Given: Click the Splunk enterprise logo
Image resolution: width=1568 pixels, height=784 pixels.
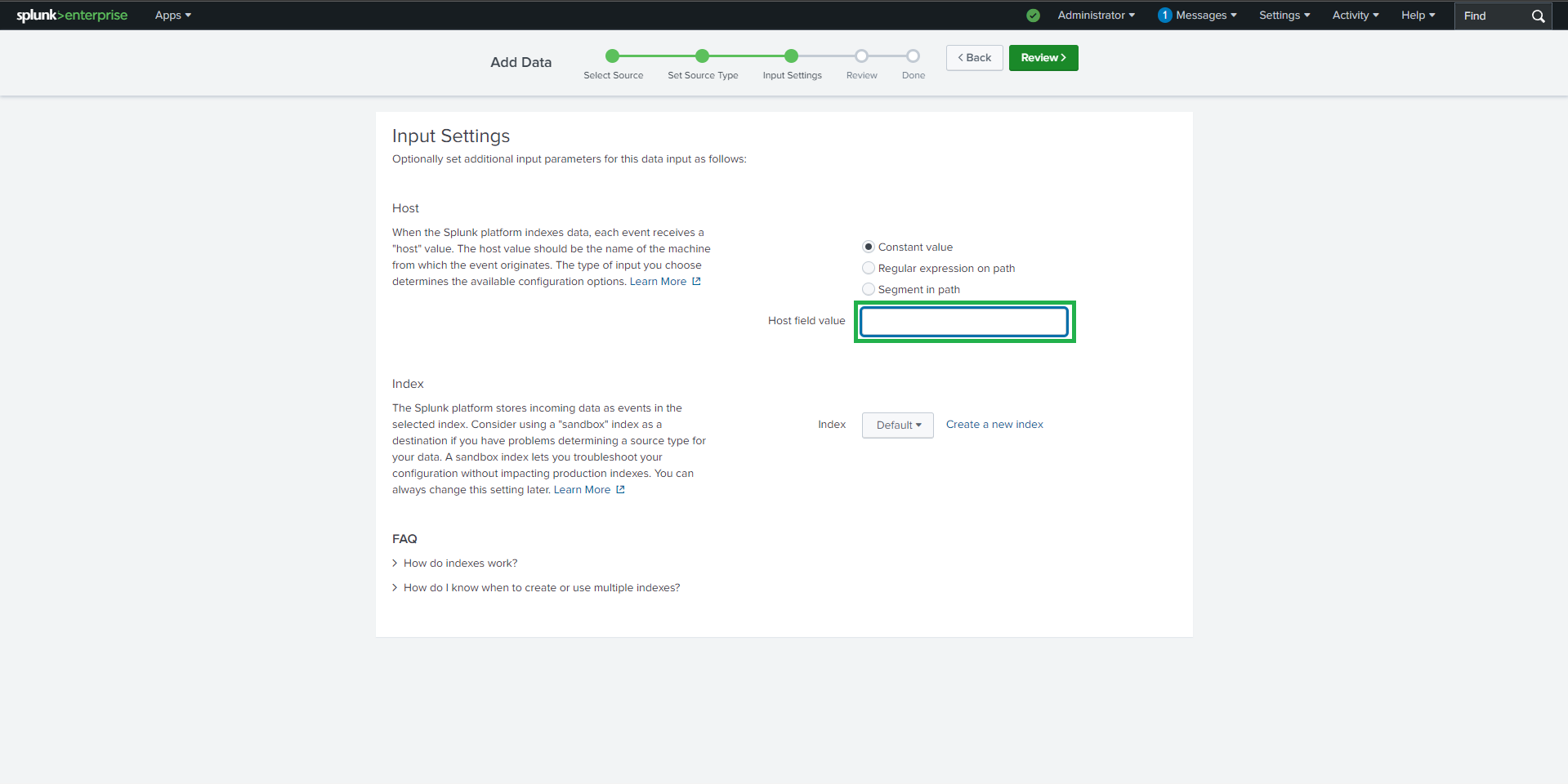Looking at the screenshot, I should click(x=72, y=15).
